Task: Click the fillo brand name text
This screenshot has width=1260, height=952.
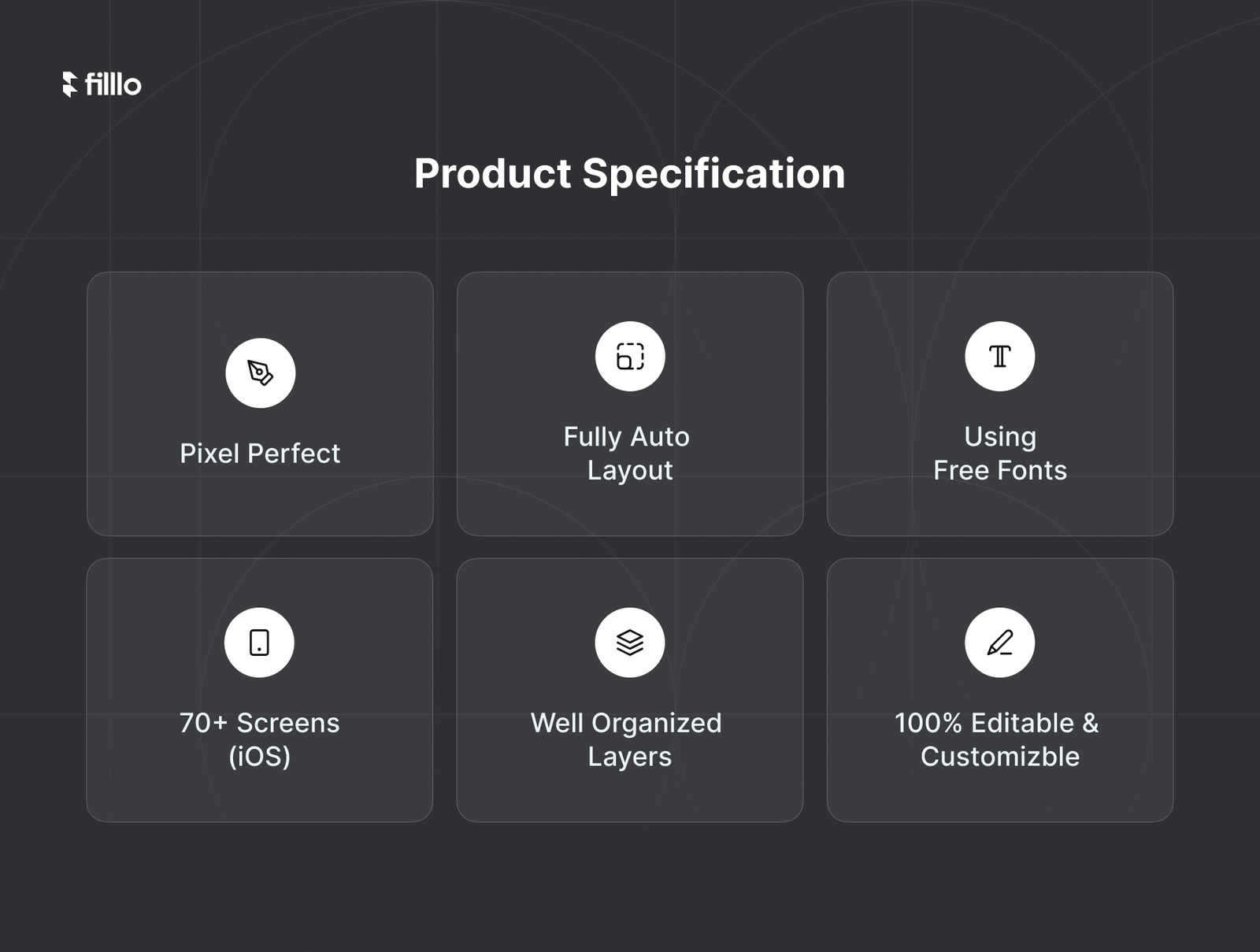Action: (113, 84)
